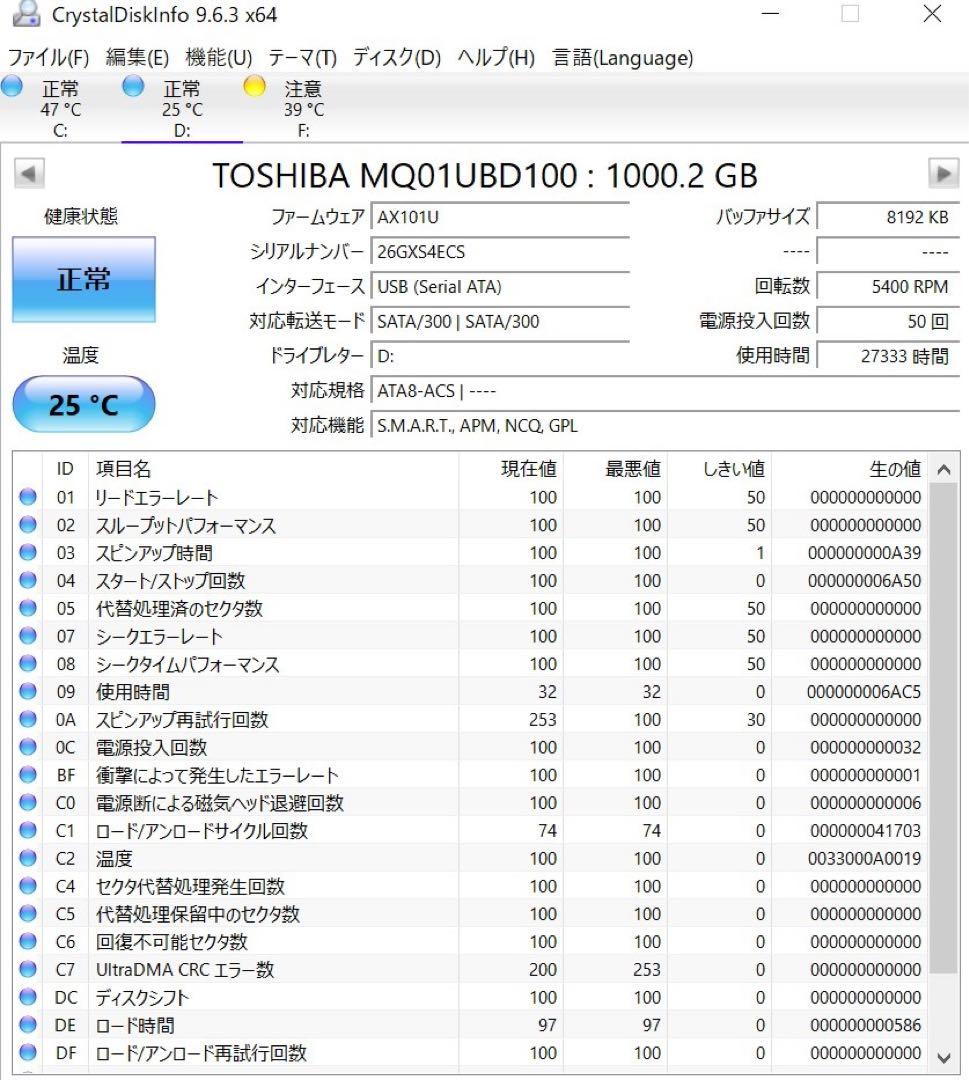Select raw value 0033000A0019 in 温度 row
The image size is (969, 1080).
click(864, 858)
